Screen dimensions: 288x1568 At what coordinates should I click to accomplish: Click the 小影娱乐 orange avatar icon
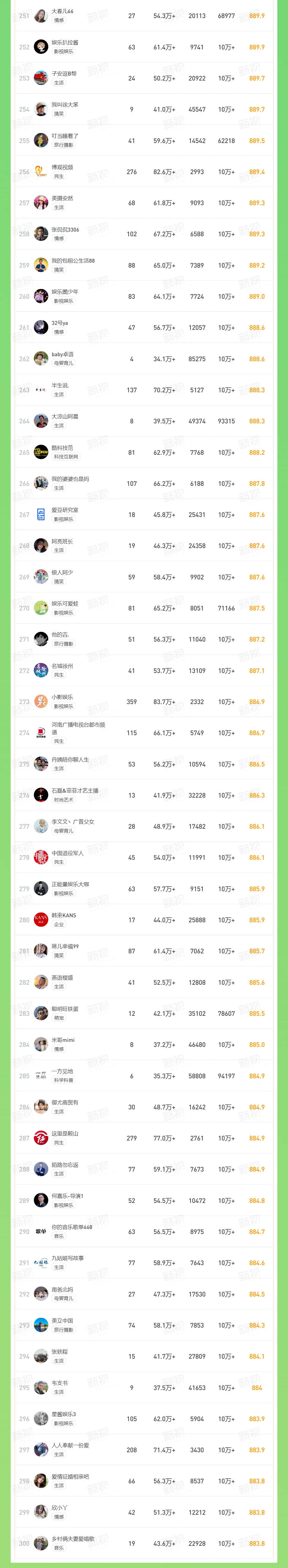click(41, 702)
